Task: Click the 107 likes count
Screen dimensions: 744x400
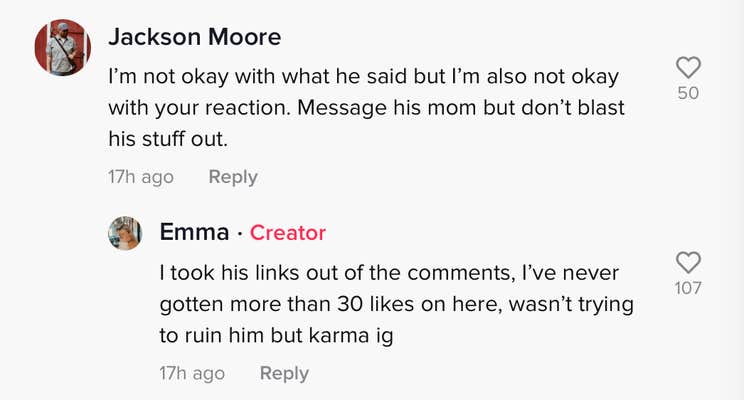Action: pyautogui.click(x=688, y=288)
